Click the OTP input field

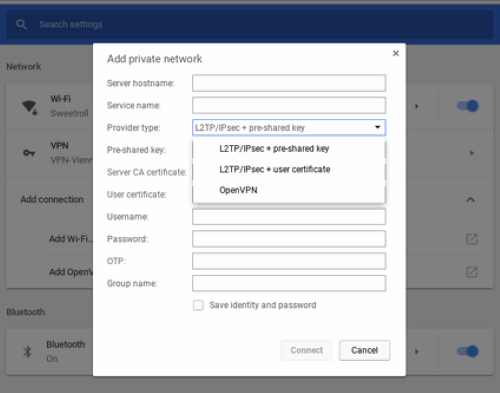289,261
